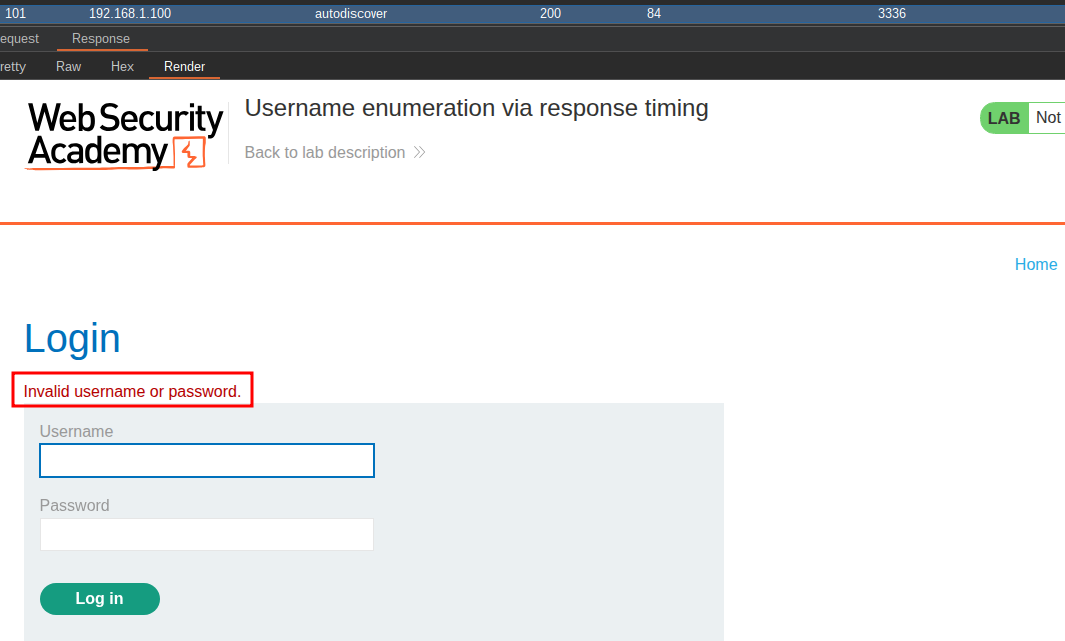The height and width of the screenshot is (641, 1065).
Task: Click the Invalid username or password message
Action: click(132, 391)
